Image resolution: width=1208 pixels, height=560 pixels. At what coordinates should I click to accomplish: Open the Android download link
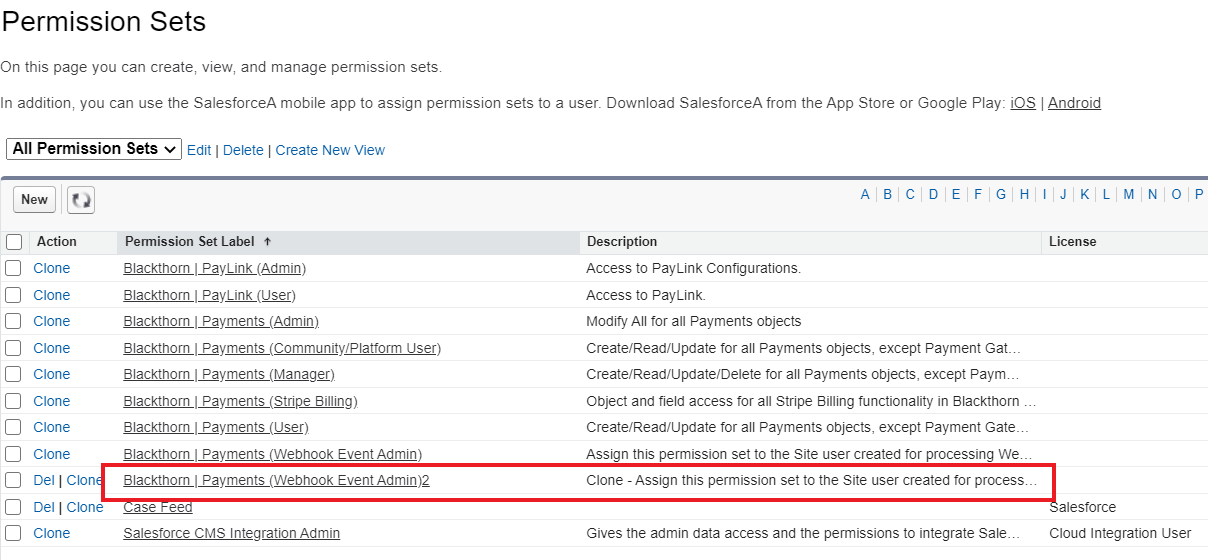[x=1074, y=103]
